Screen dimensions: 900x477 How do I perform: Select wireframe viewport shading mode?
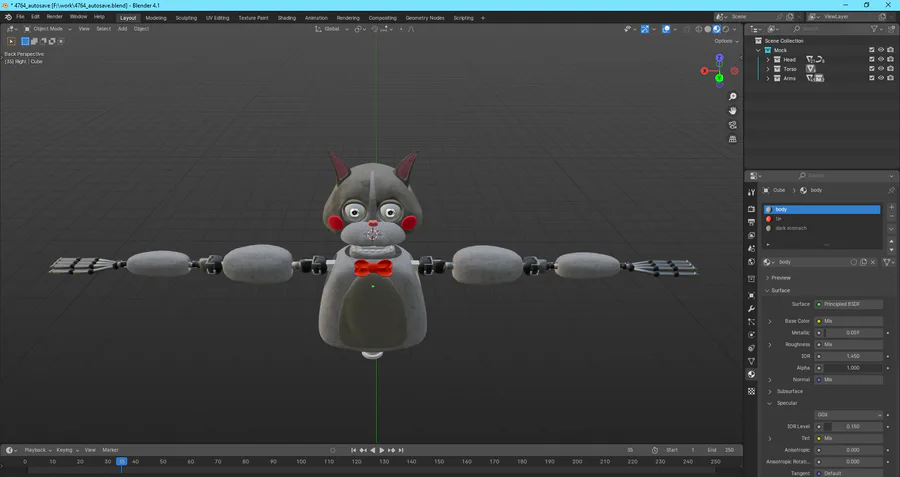coord(699,29)
